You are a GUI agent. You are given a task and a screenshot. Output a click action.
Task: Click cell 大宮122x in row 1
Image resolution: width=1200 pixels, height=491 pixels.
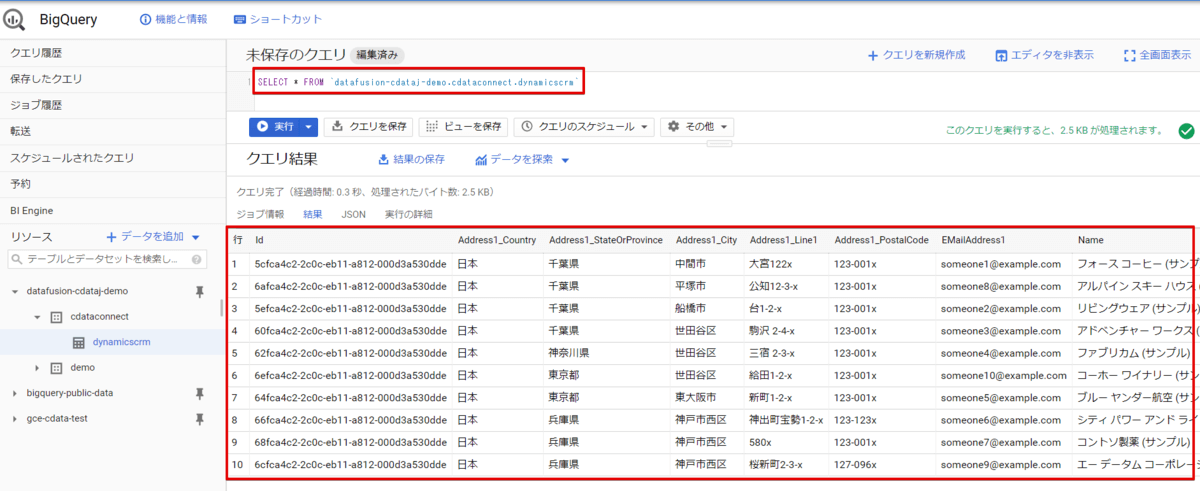click(770, 264)
